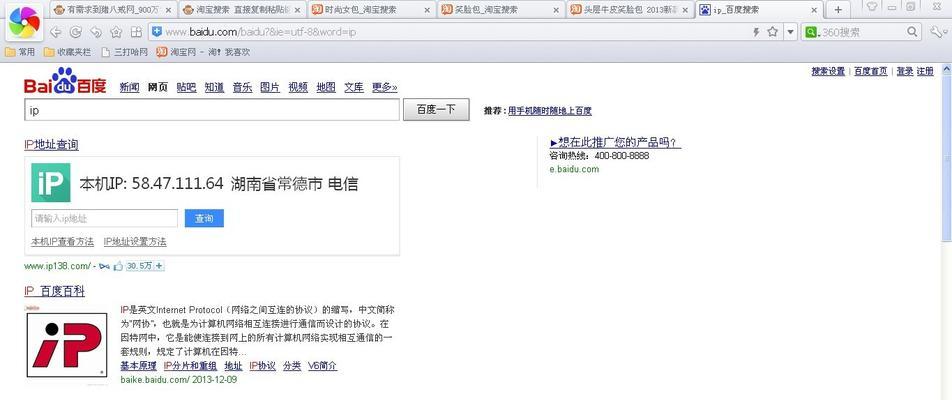952x400 pixels.
Task: Open the 收藏夹栏 bookmarks folder
Action: [67, 52]
